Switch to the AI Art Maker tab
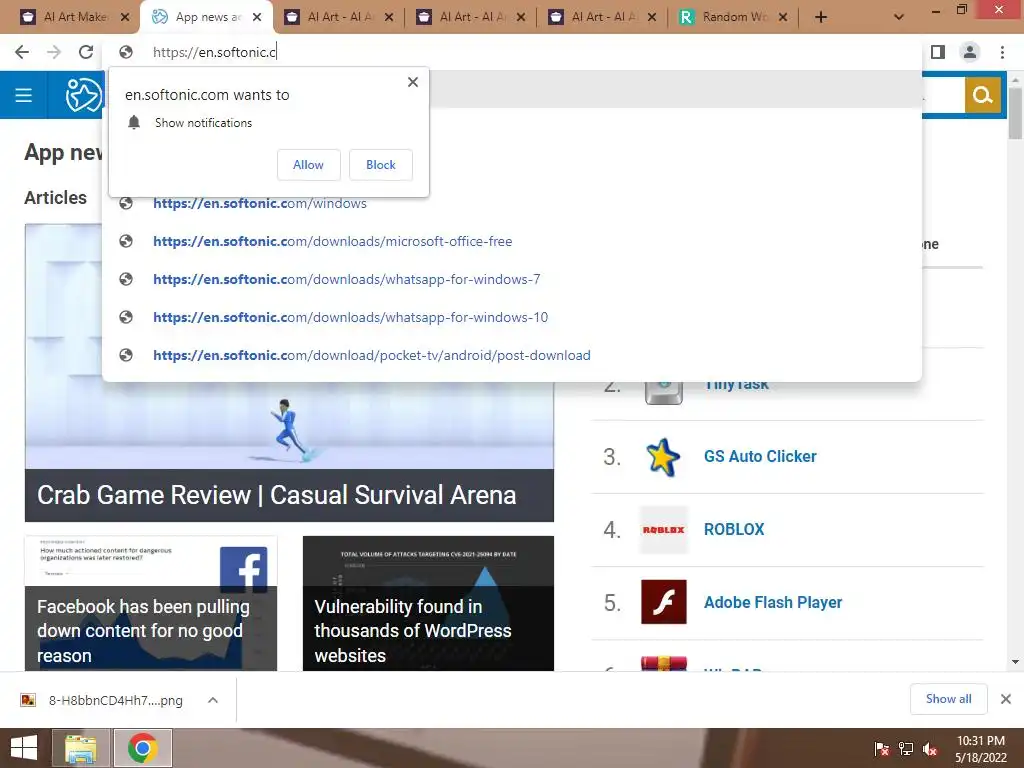 pyautogui.click(x=73, y=17)
